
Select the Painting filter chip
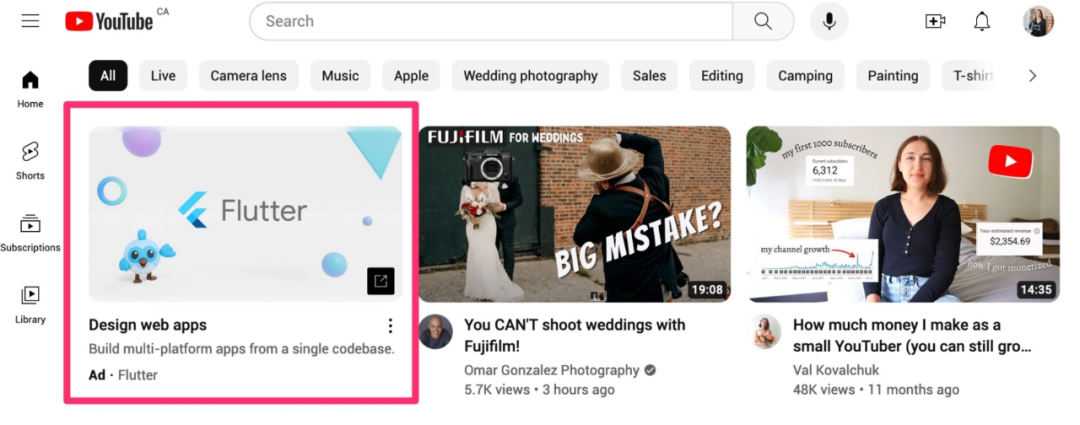893,76
